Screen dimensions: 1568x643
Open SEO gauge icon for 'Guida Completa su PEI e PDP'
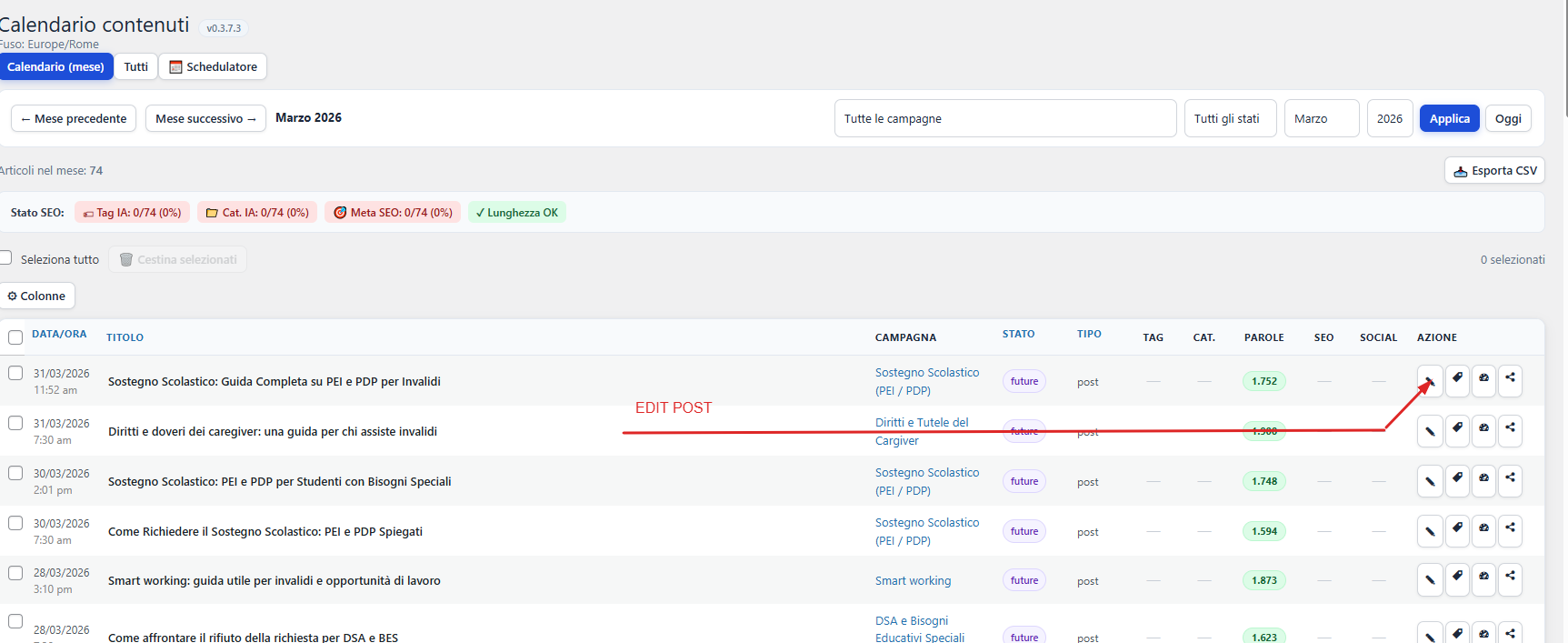coord(1483,380)
